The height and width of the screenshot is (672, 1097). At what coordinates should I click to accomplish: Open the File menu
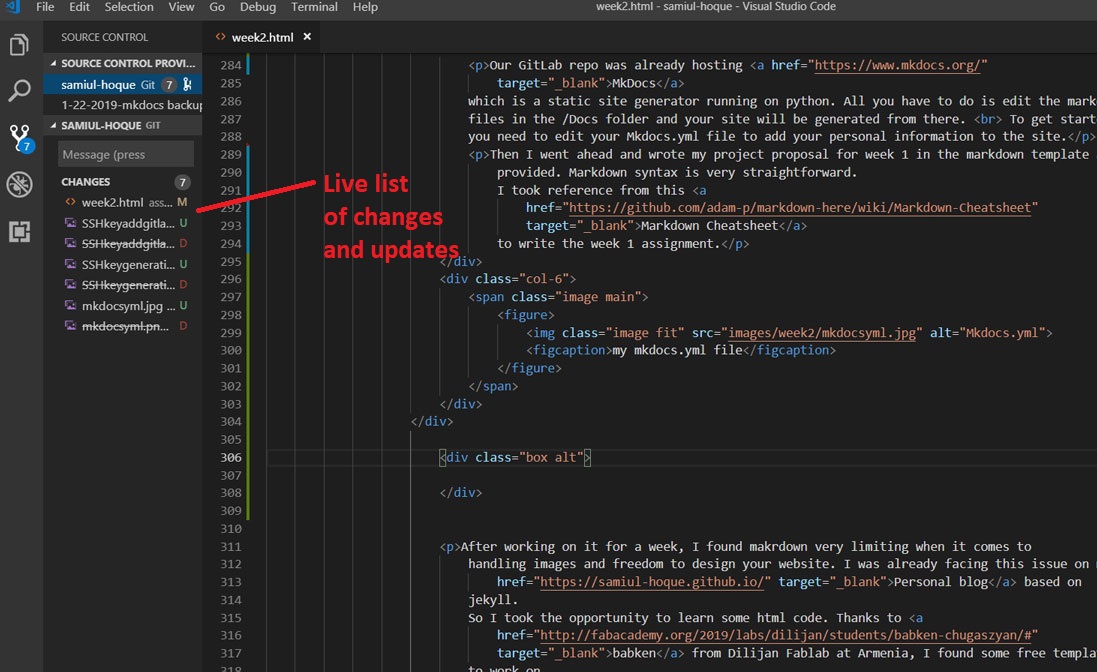point(45,7)
